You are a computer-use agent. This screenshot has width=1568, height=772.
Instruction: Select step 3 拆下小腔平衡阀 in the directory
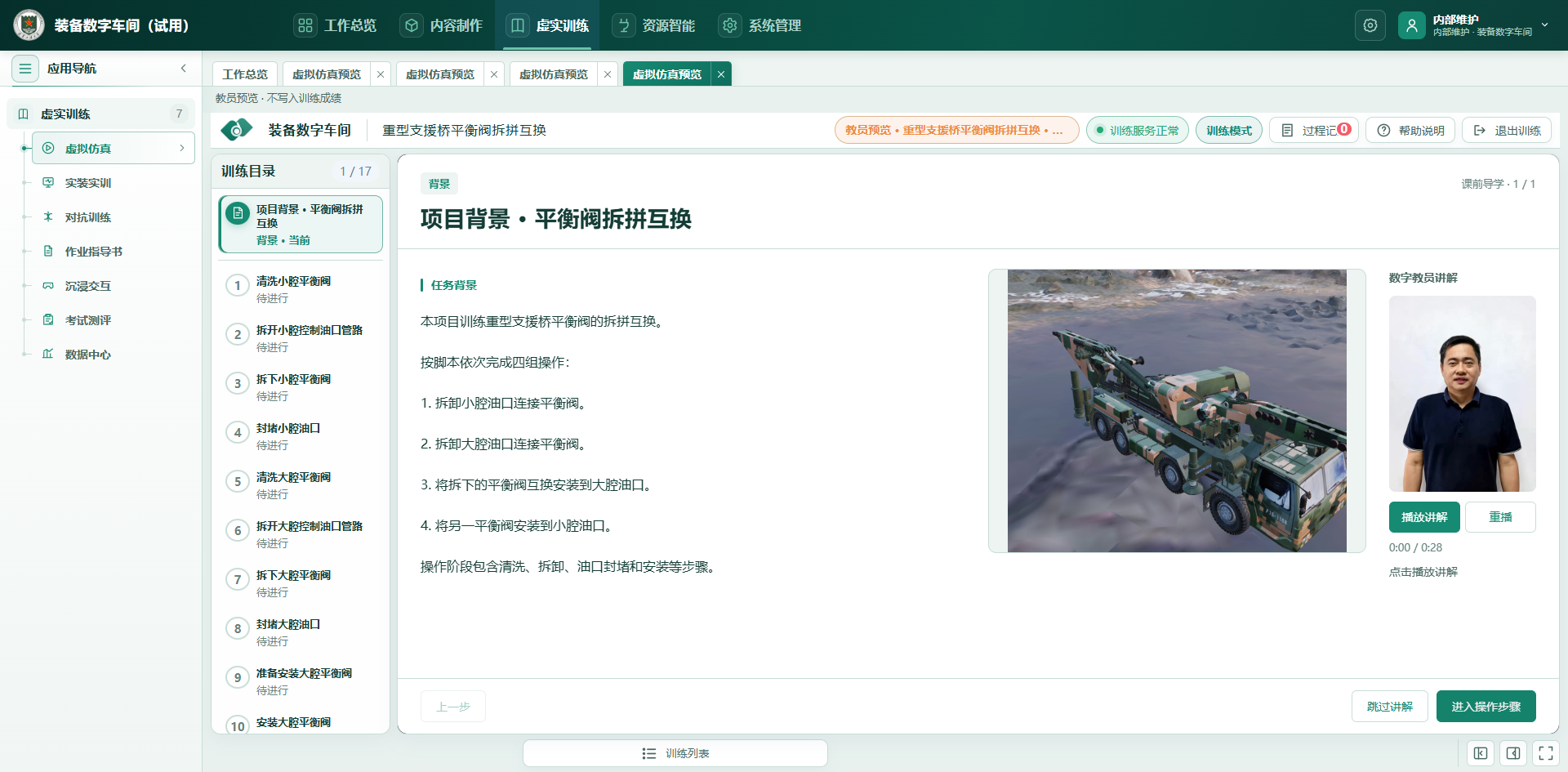[301, 387]
